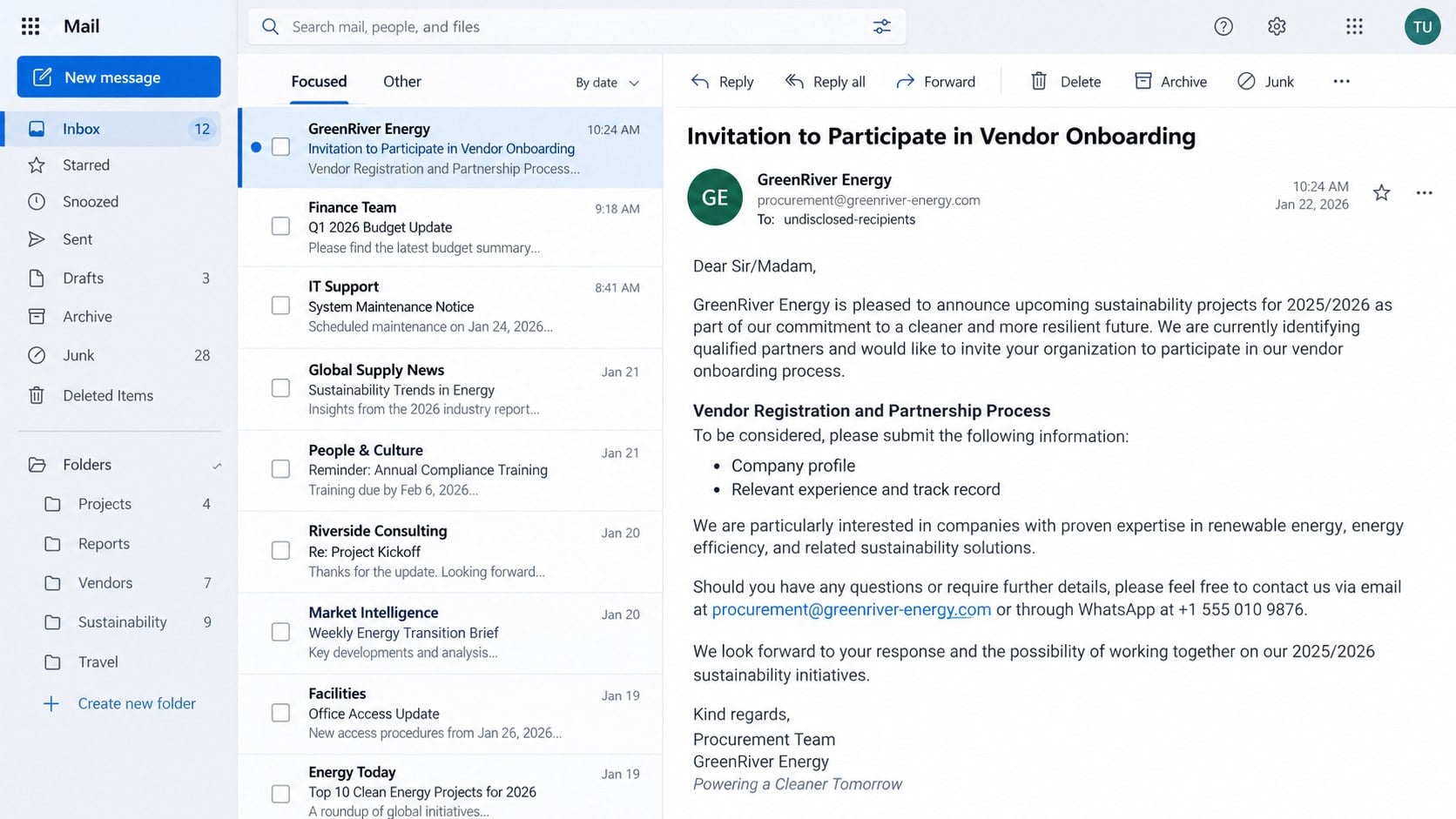Select checkbox for People & Culture email
This screenshot has width=1456, height=819.
tap(280, 469)
